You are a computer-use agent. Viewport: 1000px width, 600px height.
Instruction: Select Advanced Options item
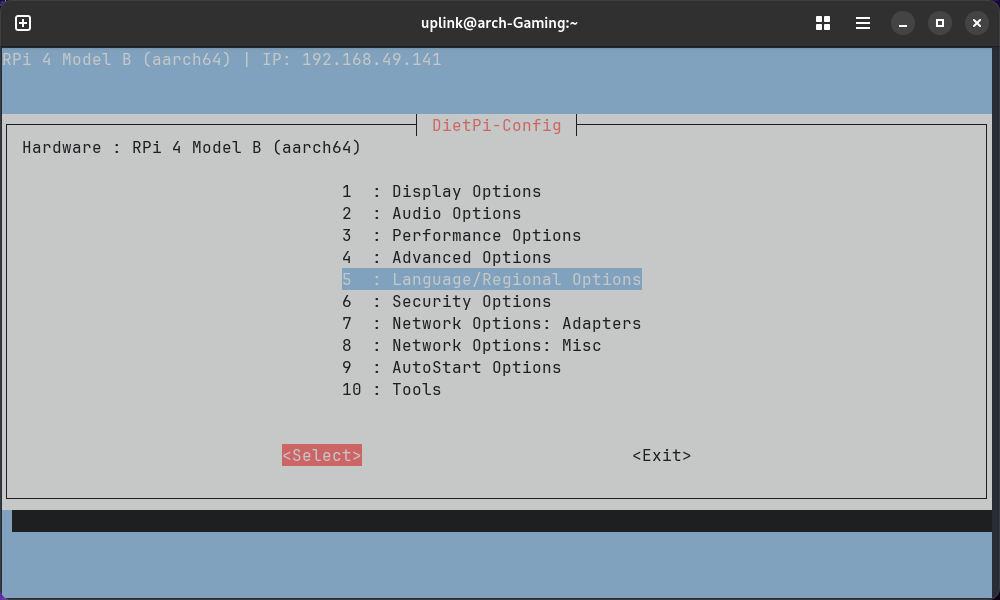click(x=470, y=258)
